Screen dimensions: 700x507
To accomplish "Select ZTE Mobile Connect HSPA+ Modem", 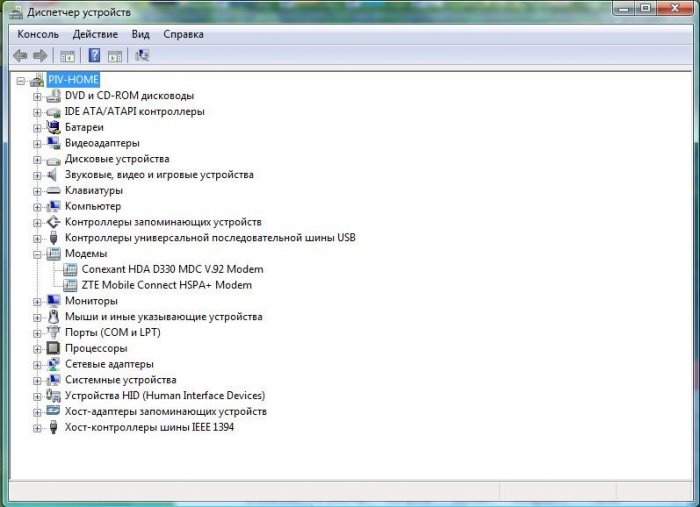I will tap(166, 285).
